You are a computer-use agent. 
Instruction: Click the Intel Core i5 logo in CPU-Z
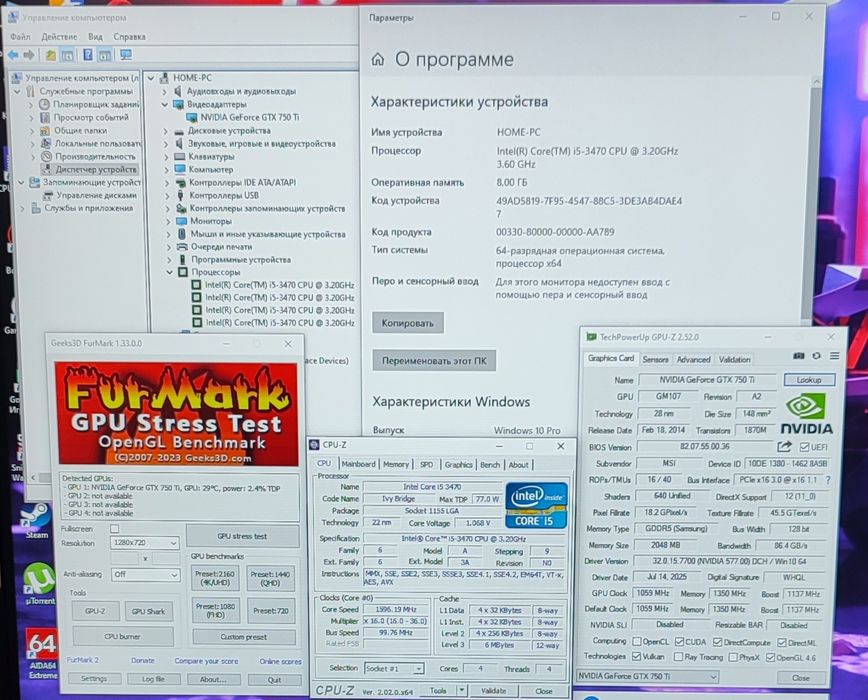click(x=536, y=505)
